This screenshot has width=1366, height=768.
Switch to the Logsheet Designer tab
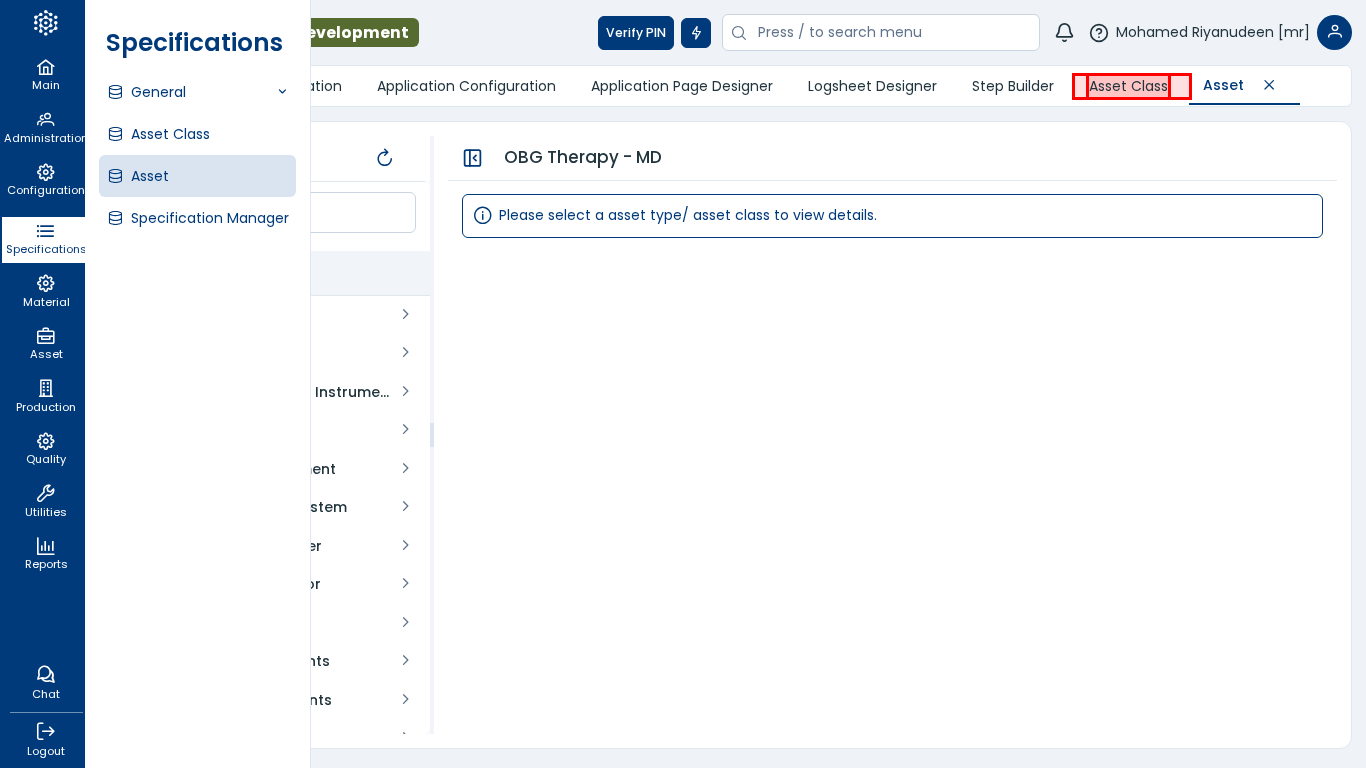(872, 86)
